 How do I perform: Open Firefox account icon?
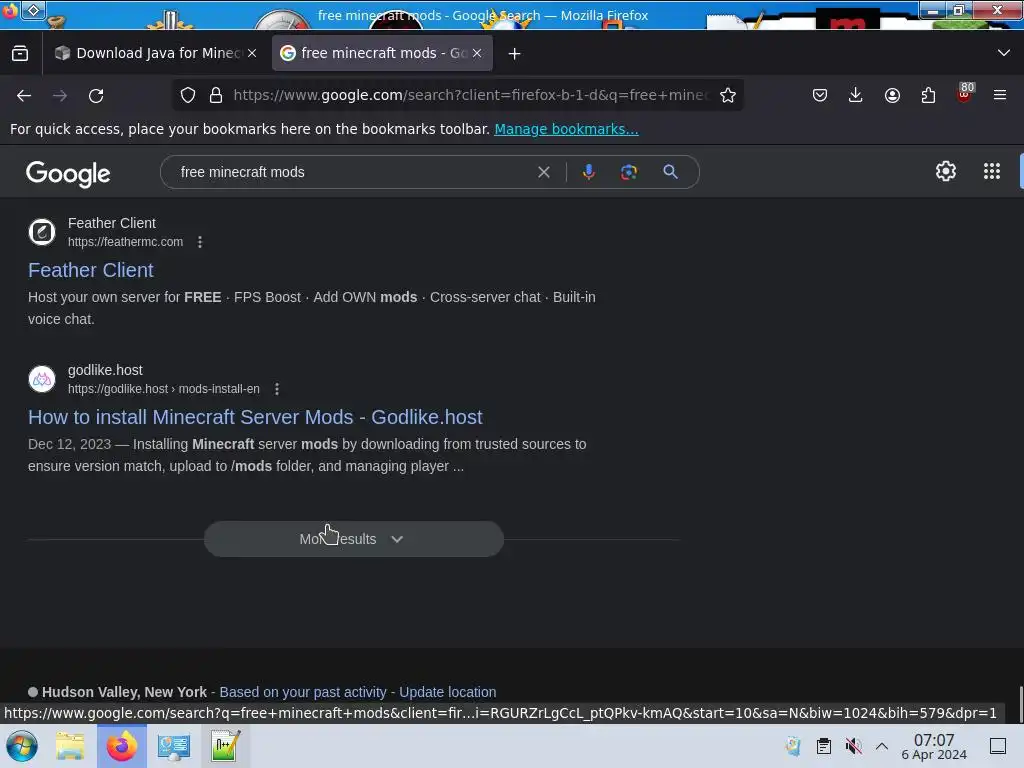(892, 95)
